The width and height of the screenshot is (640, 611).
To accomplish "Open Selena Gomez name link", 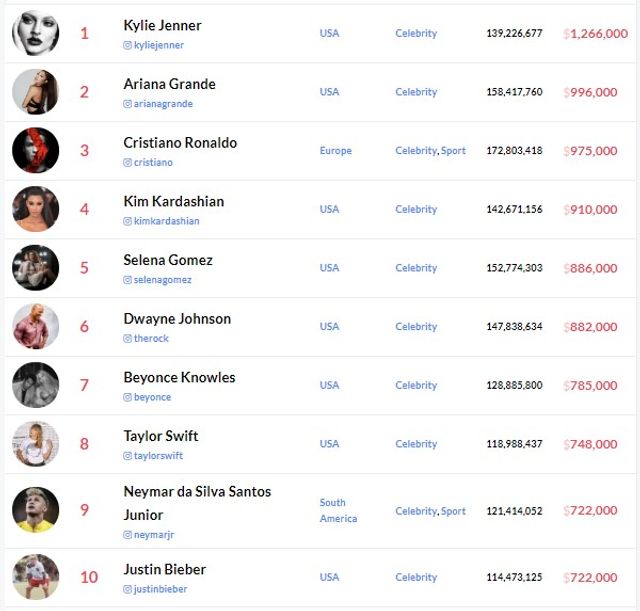I will coord(168,260).
